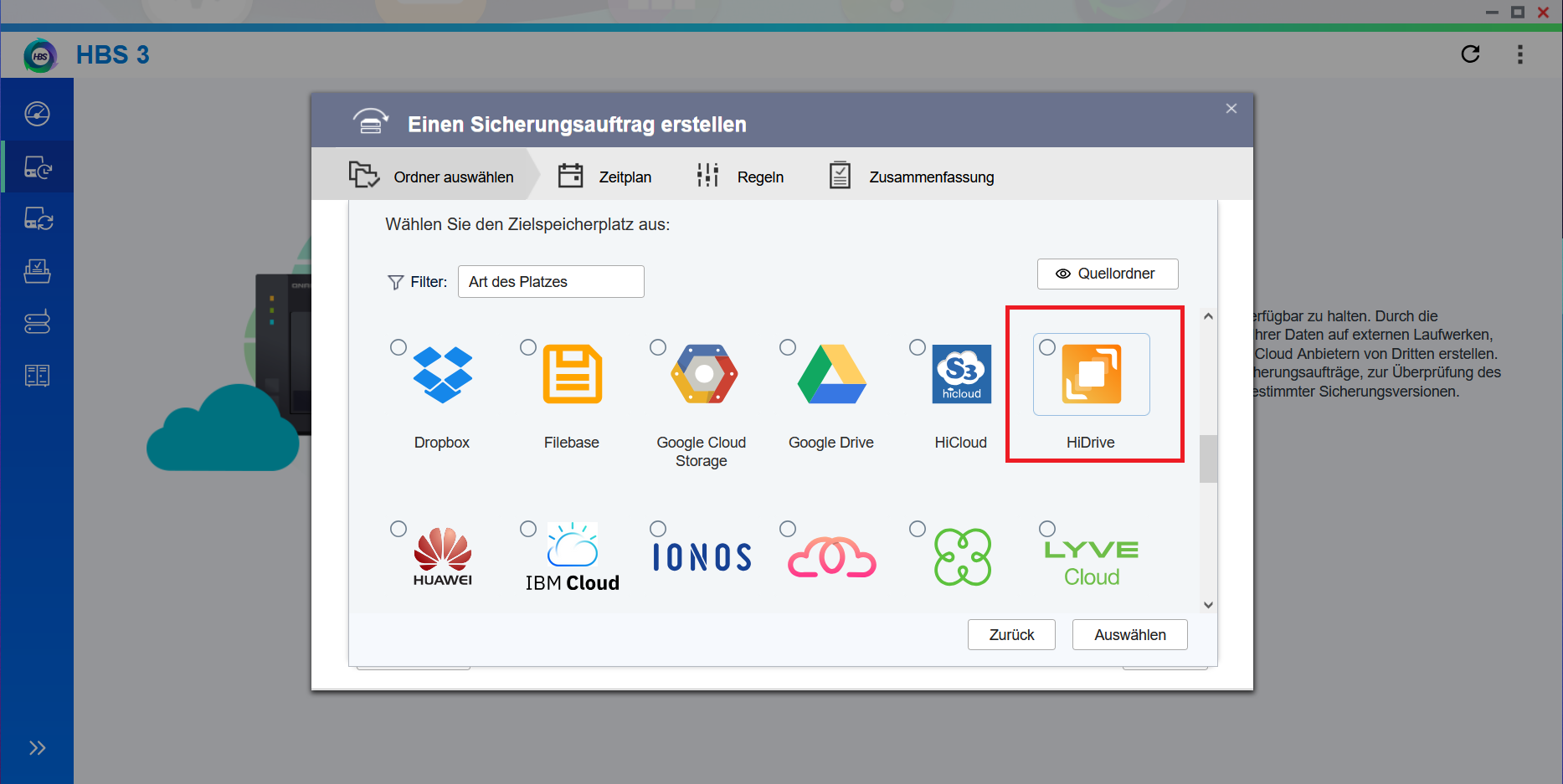The height and width of the screenshot is (784, 1563).
Task: Click the HiDrive label text
Action: click(x=1091, y=443)
